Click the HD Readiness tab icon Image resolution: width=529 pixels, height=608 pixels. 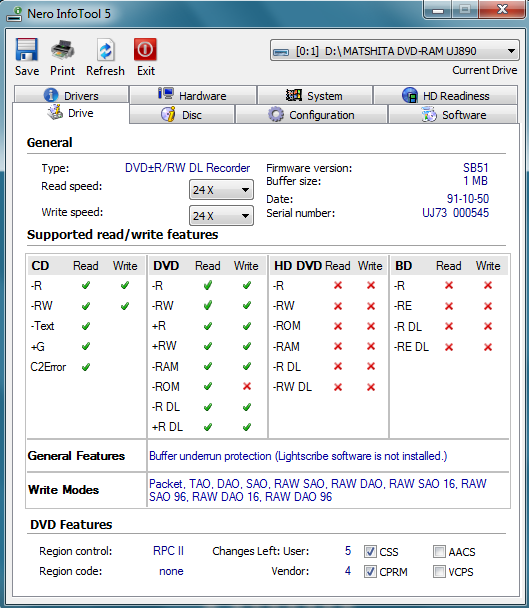tap(410, 95)
